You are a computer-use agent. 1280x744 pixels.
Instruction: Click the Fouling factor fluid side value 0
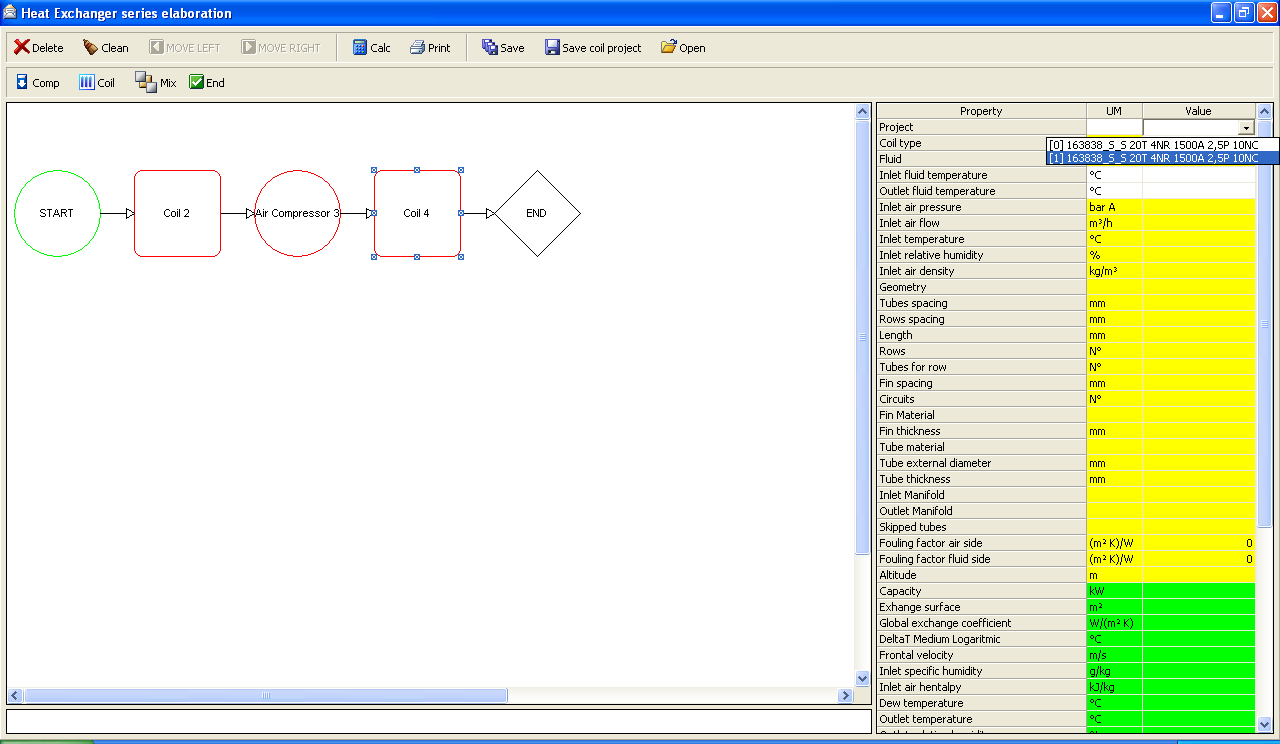point(1198,559)
